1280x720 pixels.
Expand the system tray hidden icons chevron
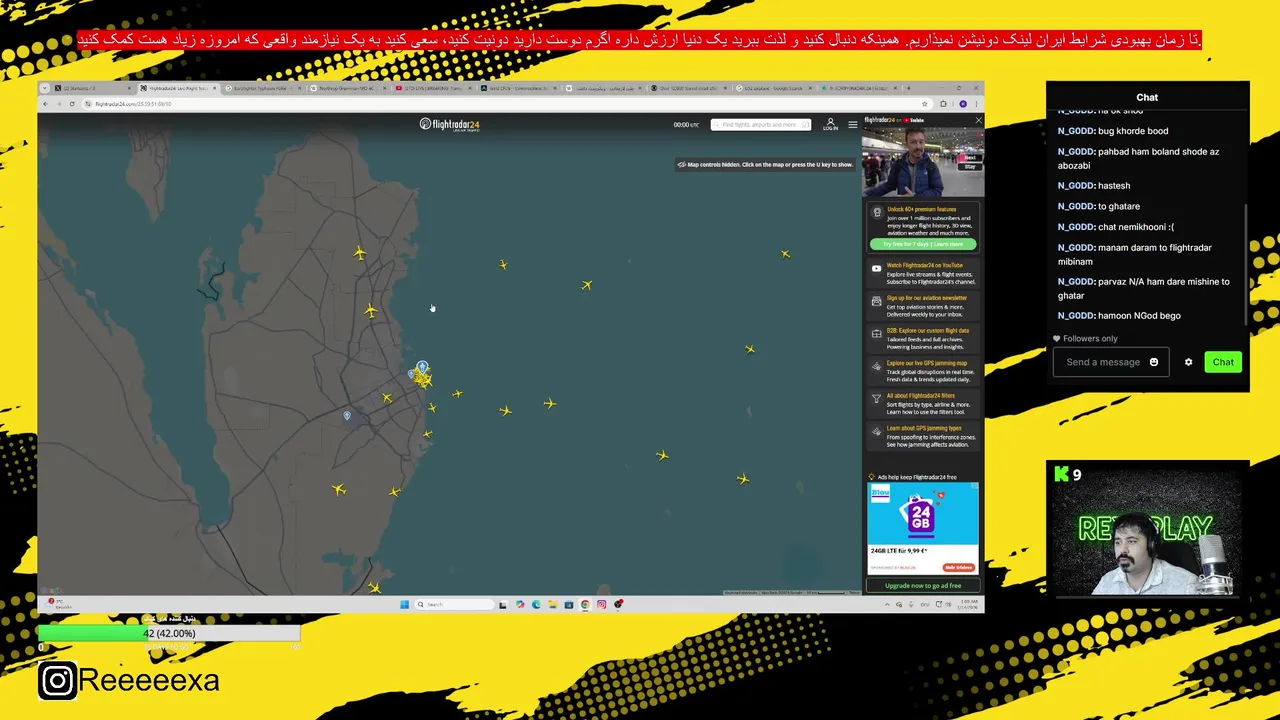pos(887,604)
